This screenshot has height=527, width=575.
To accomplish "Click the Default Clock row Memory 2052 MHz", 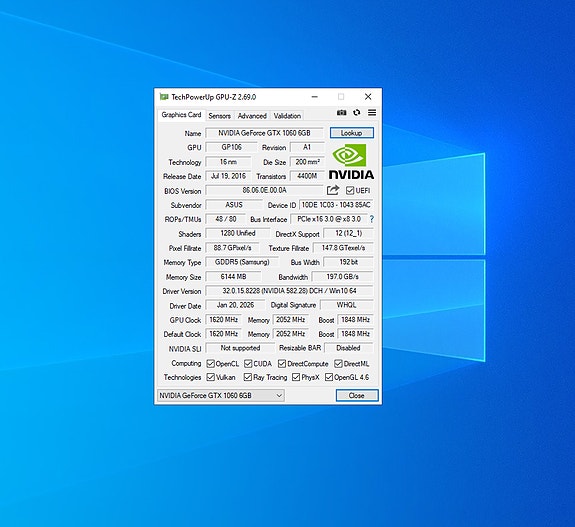I will (290, 334).
